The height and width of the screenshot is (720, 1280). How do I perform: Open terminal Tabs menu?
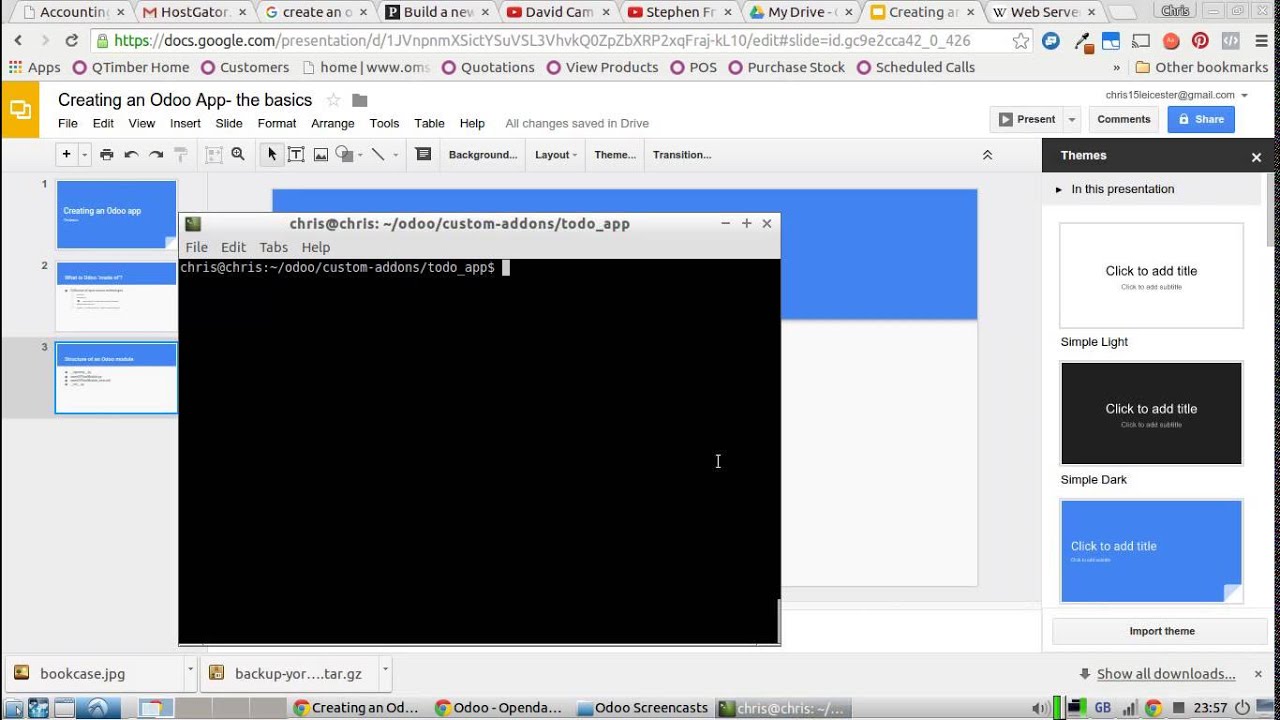coord(274,247)
